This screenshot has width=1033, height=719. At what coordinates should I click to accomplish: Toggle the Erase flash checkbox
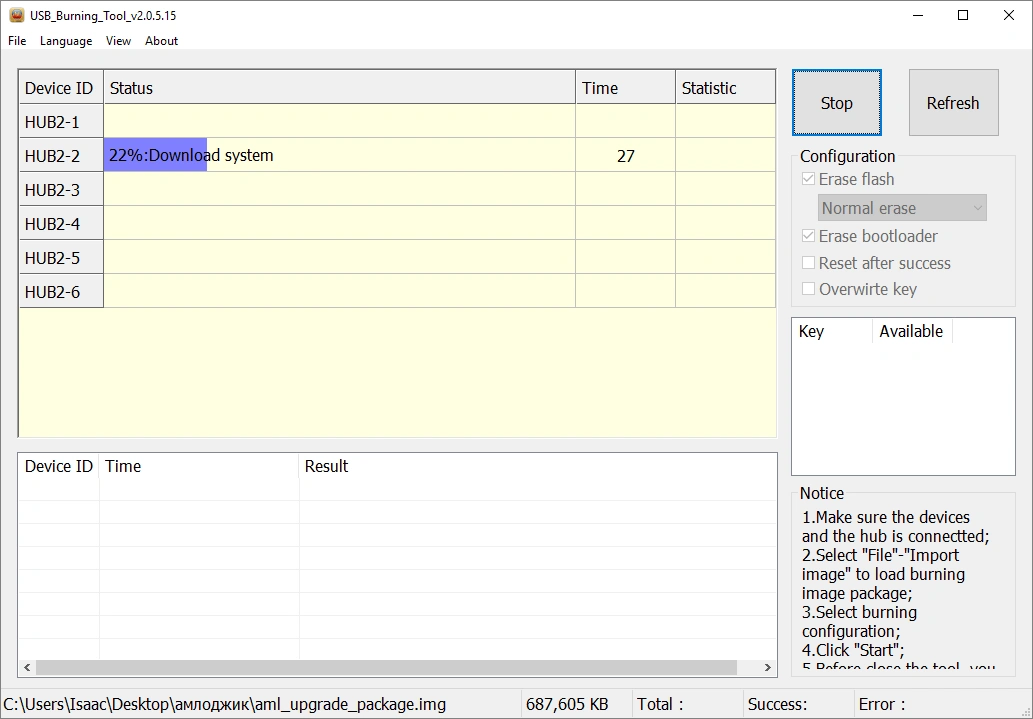point(808,178)
